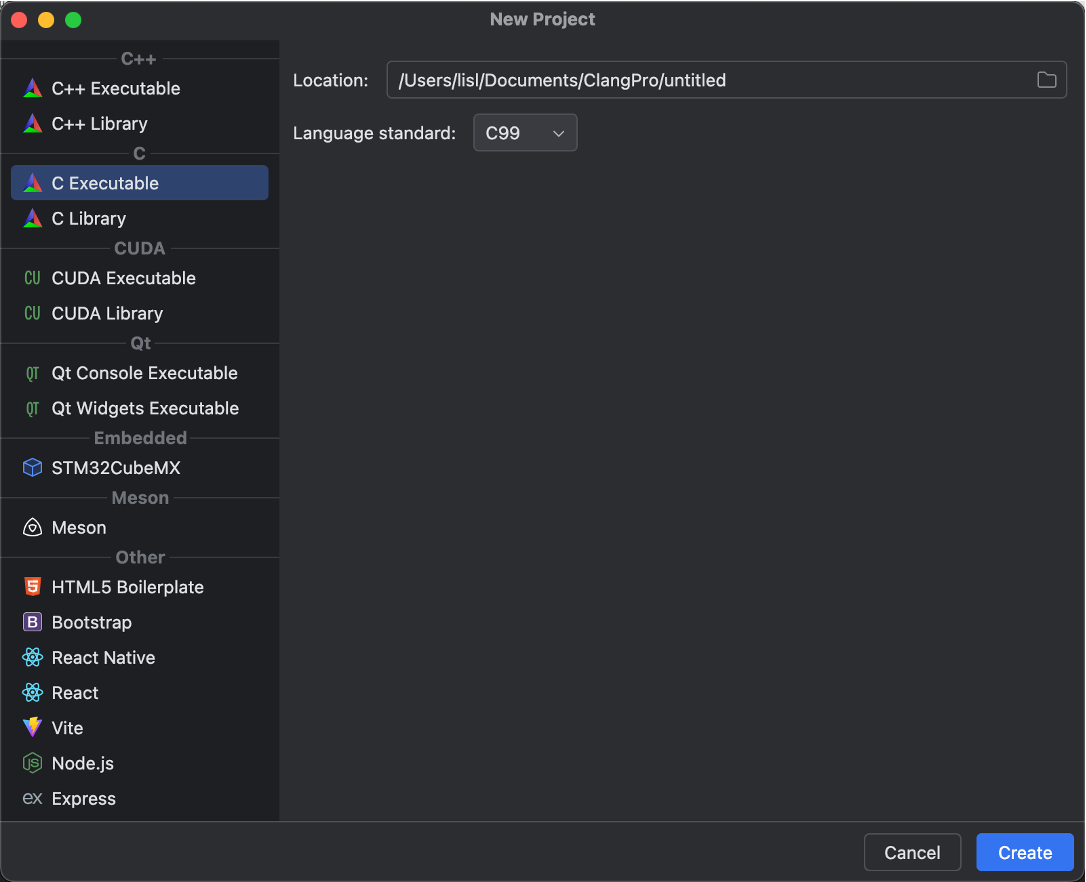Click the Qt Widgets Executable icon
This screenshot has height=882, width=1086.
click(x=33, y=408)
